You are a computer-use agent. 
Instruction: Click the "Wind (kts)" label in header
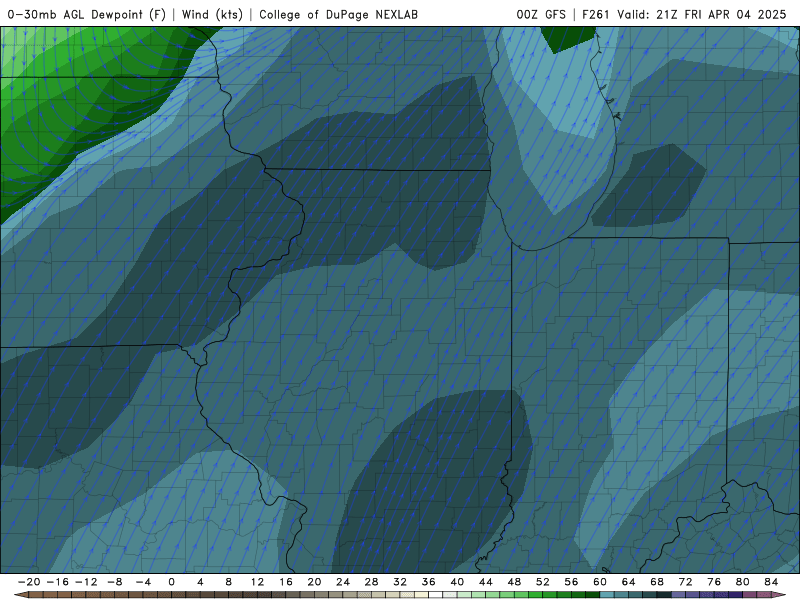pos(212,14)
